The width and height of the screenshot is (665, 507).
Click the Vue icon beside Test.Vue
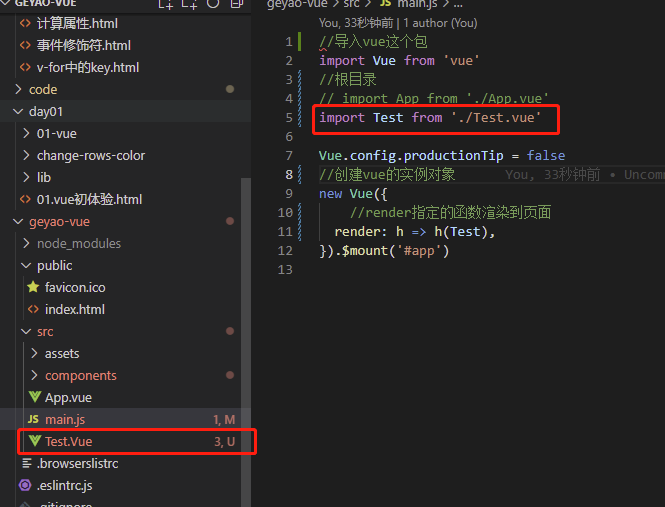tap(35, 441)
